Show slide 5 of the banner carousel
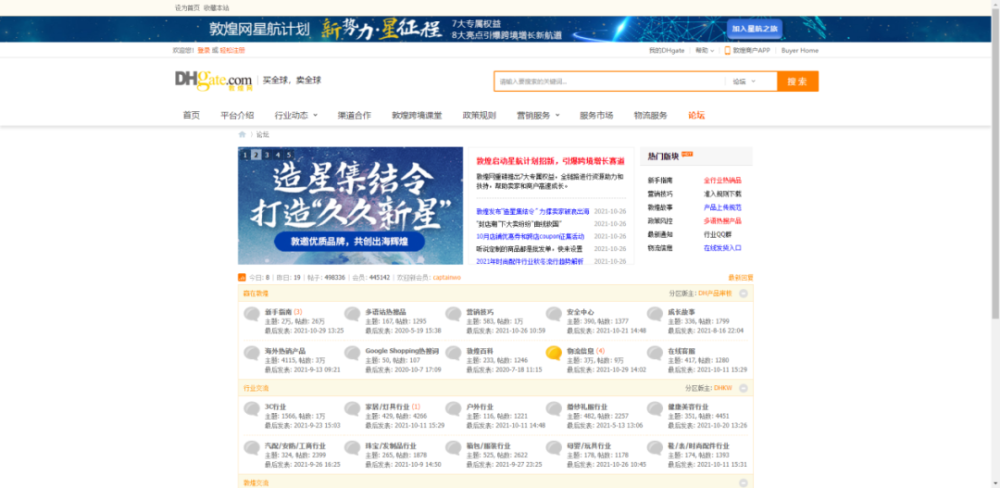This screenshot has width=1000, height=488. point(288,154)
